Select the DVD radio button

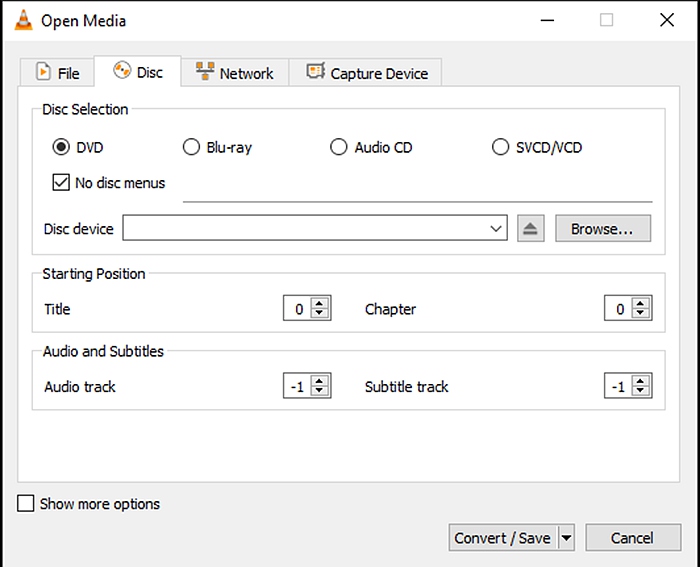pos(61,147)
